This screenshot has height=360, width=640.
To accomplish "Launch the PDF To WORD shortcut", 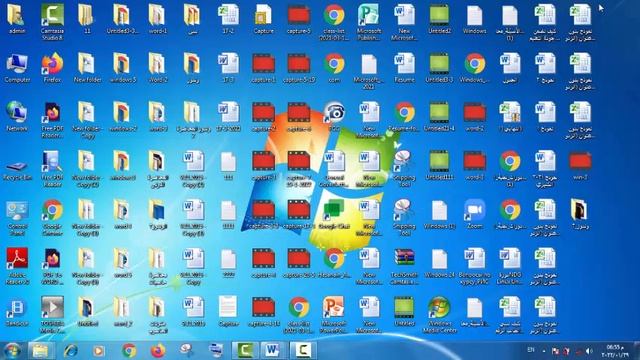I will 52,266.
